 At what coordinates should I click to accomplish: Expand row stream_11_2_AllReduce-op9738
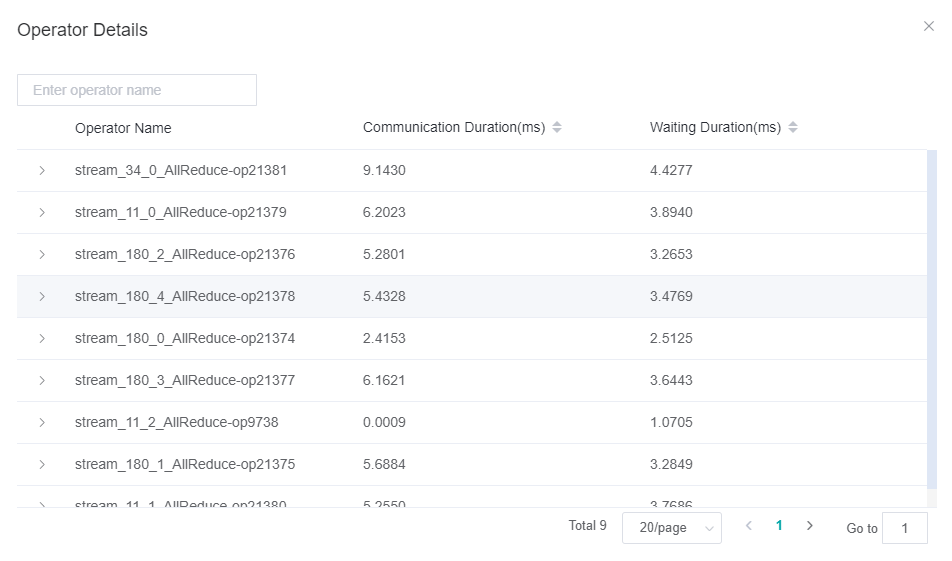(42, 423)
